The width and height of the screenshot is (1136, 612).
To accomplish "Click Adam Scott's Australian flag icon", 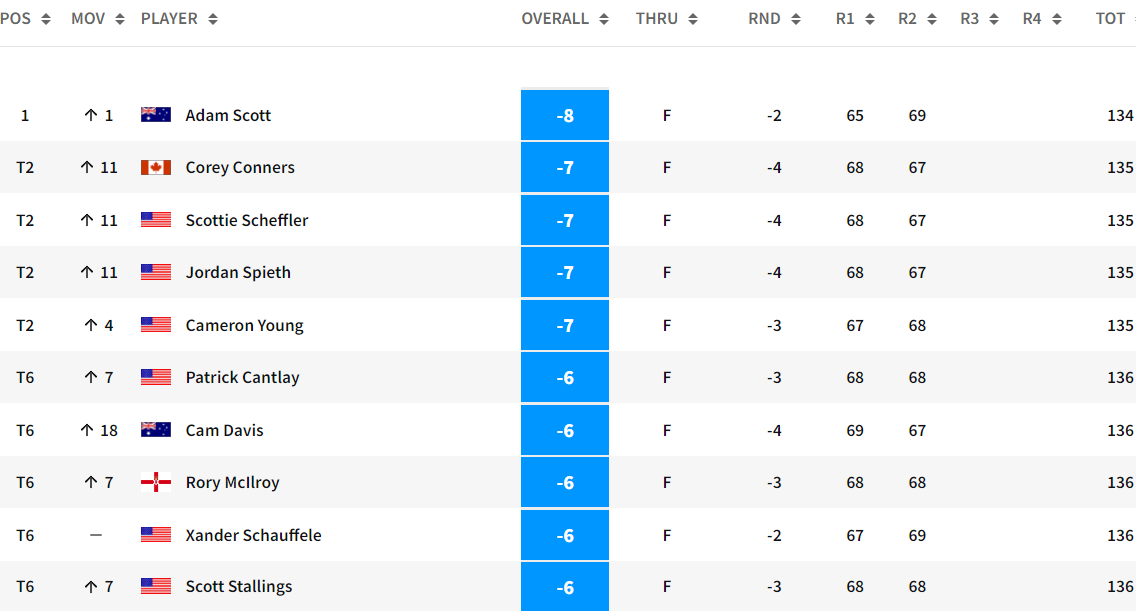I will (x=156, y=115).
